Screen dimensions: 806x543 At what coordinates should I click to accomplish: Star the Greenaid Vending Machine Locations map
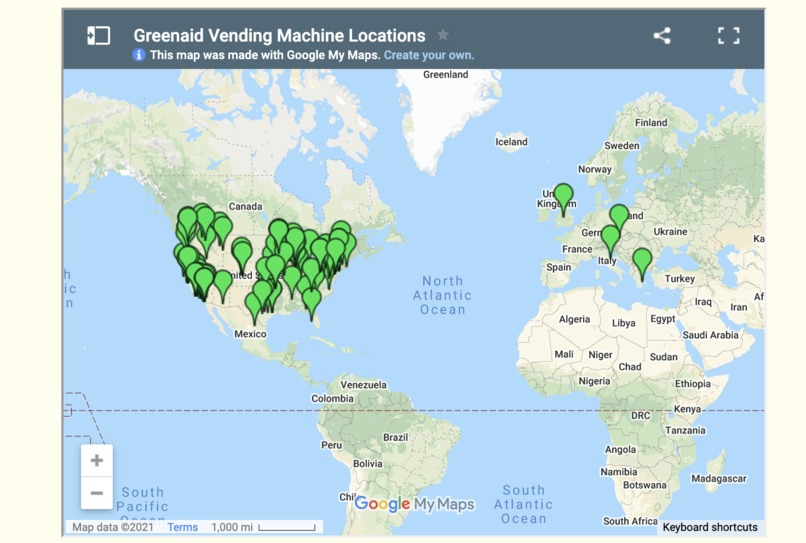(x=443, y=35)
